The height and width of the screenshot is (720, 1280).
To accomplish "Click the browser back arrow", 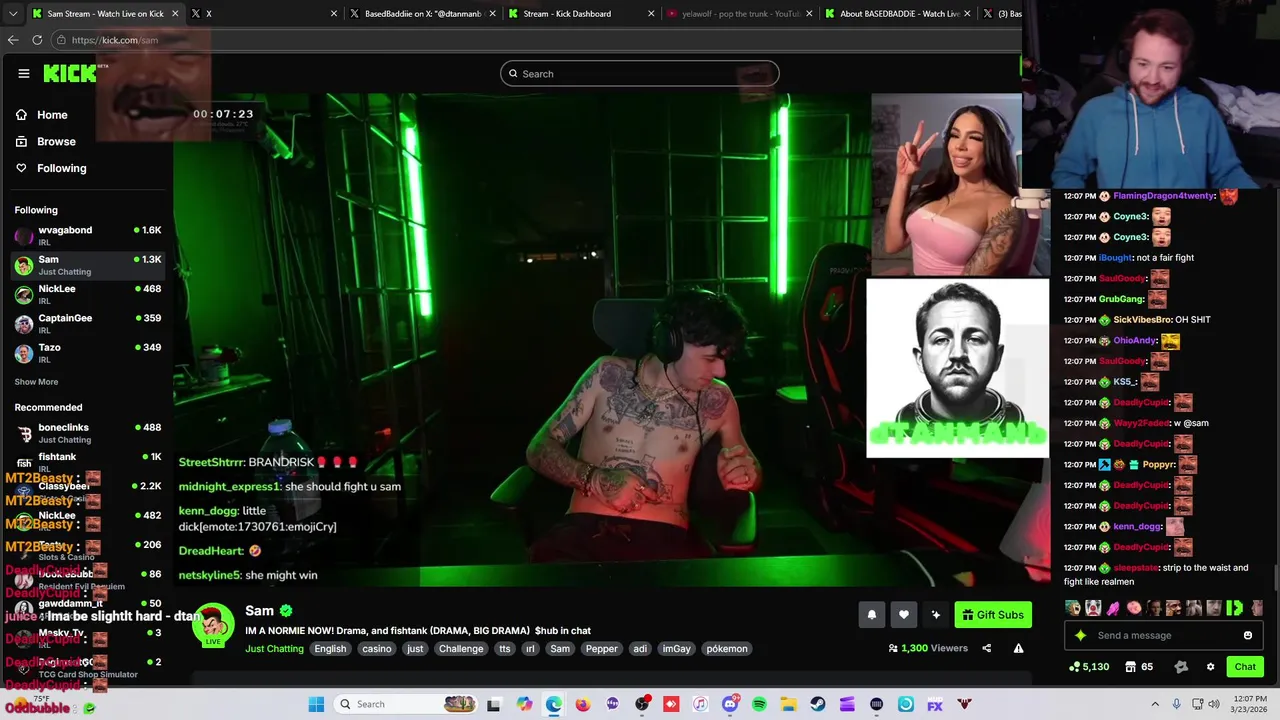I will pyautogui.click(x=13, y=40).
